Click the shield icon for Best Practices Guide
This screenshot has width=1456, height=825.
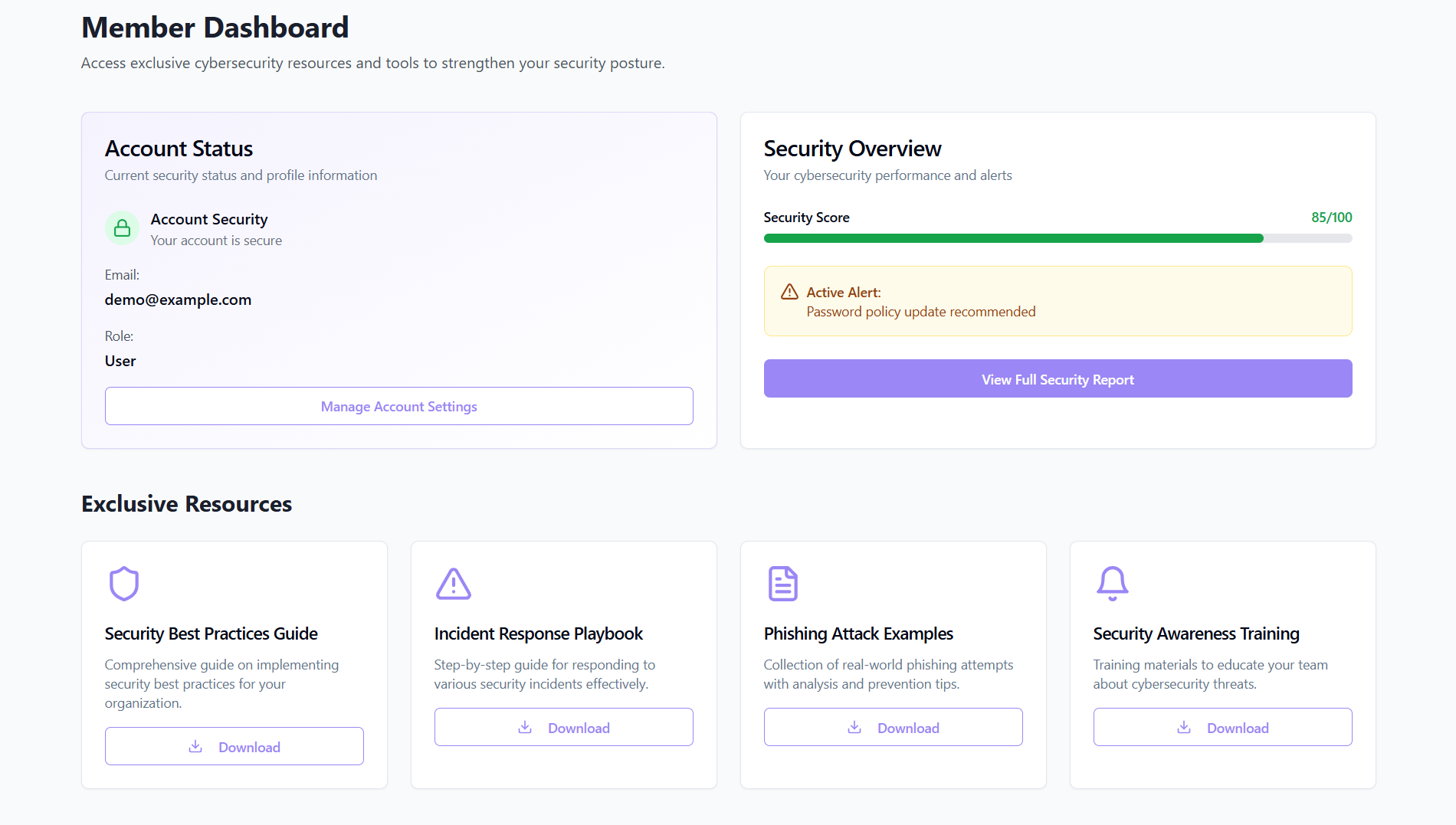124,584
